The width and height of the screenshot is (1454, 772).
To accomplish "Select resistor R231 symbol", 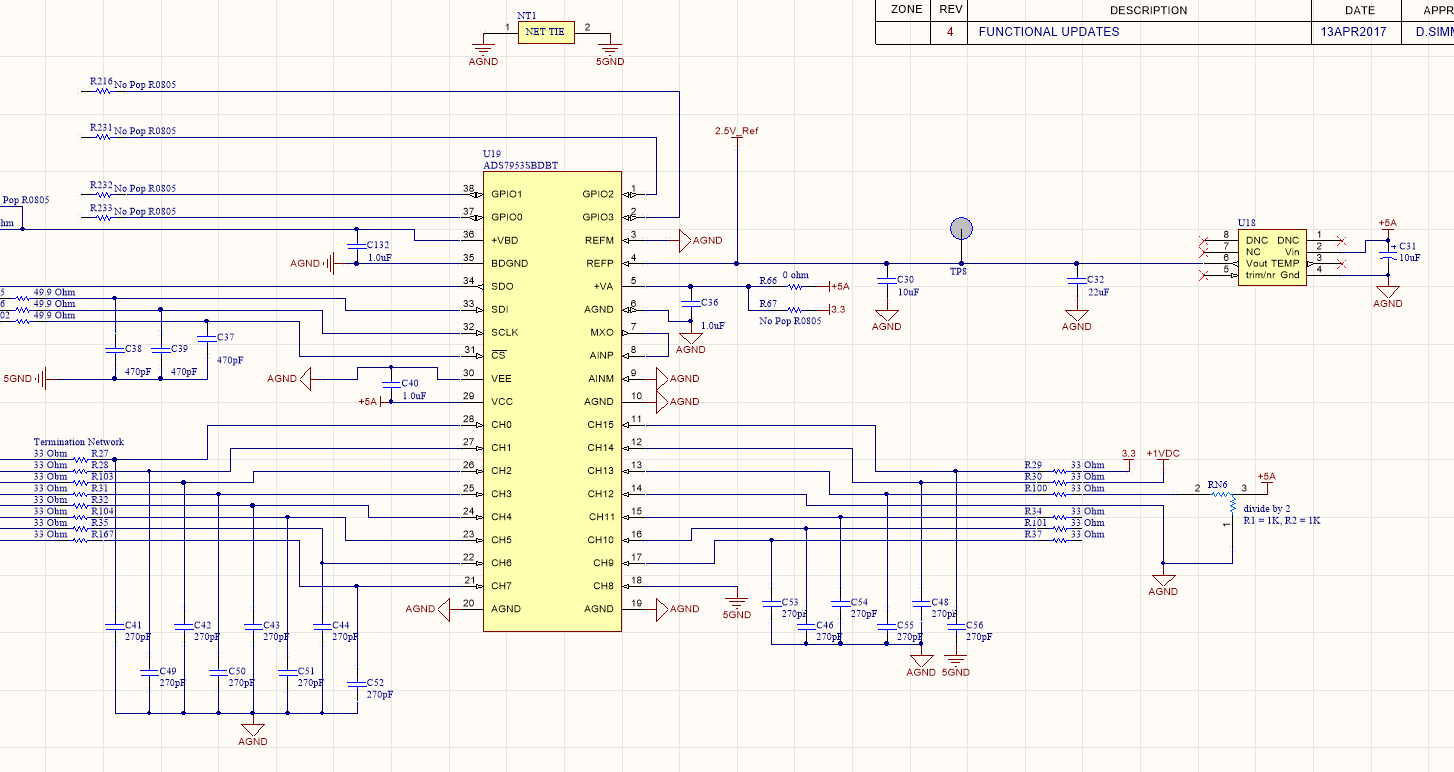I will (x=102, y=138).
